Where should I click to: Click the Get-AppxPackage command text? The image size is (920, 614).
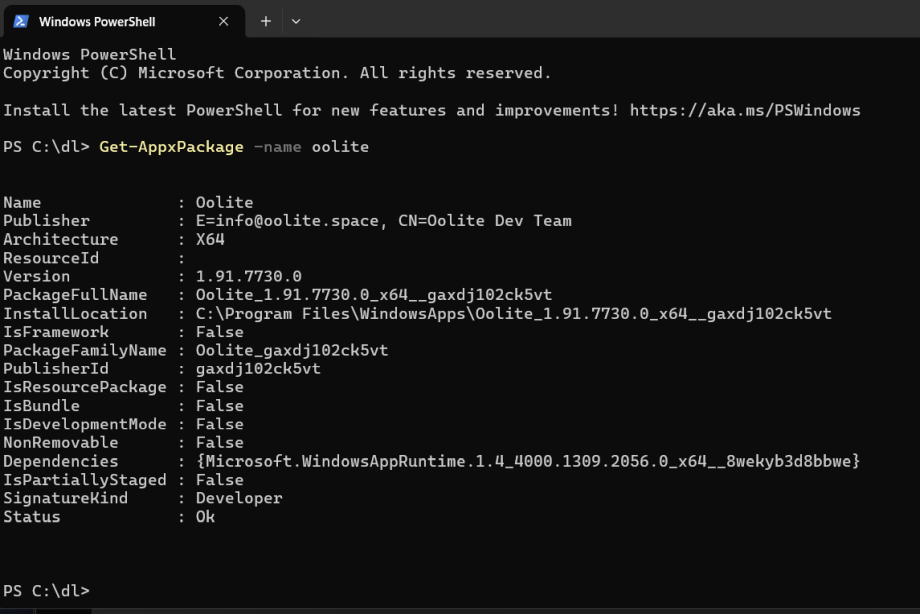pyautogui.click(x=171, y=147)
